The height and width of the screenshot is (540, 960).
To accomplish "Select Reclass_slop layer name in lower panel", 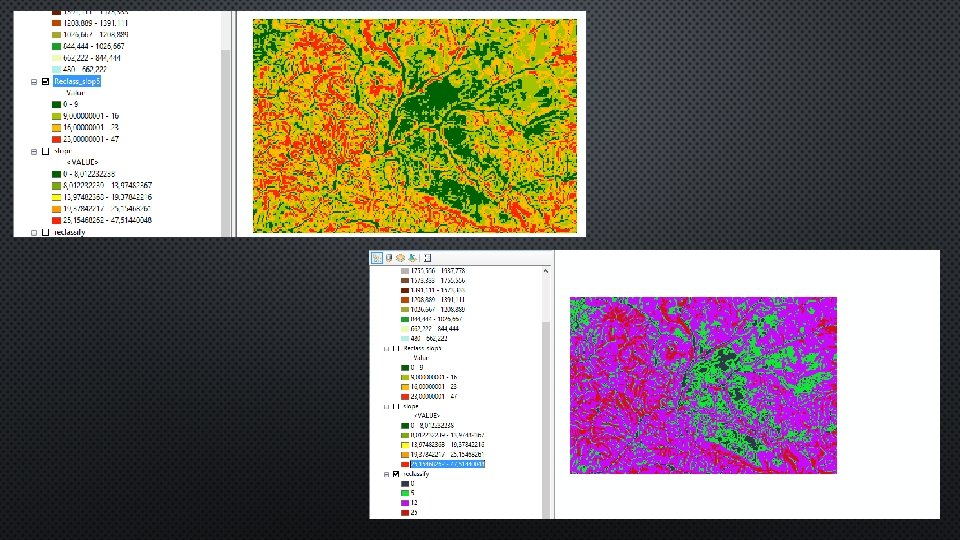I will coord(422,348).
